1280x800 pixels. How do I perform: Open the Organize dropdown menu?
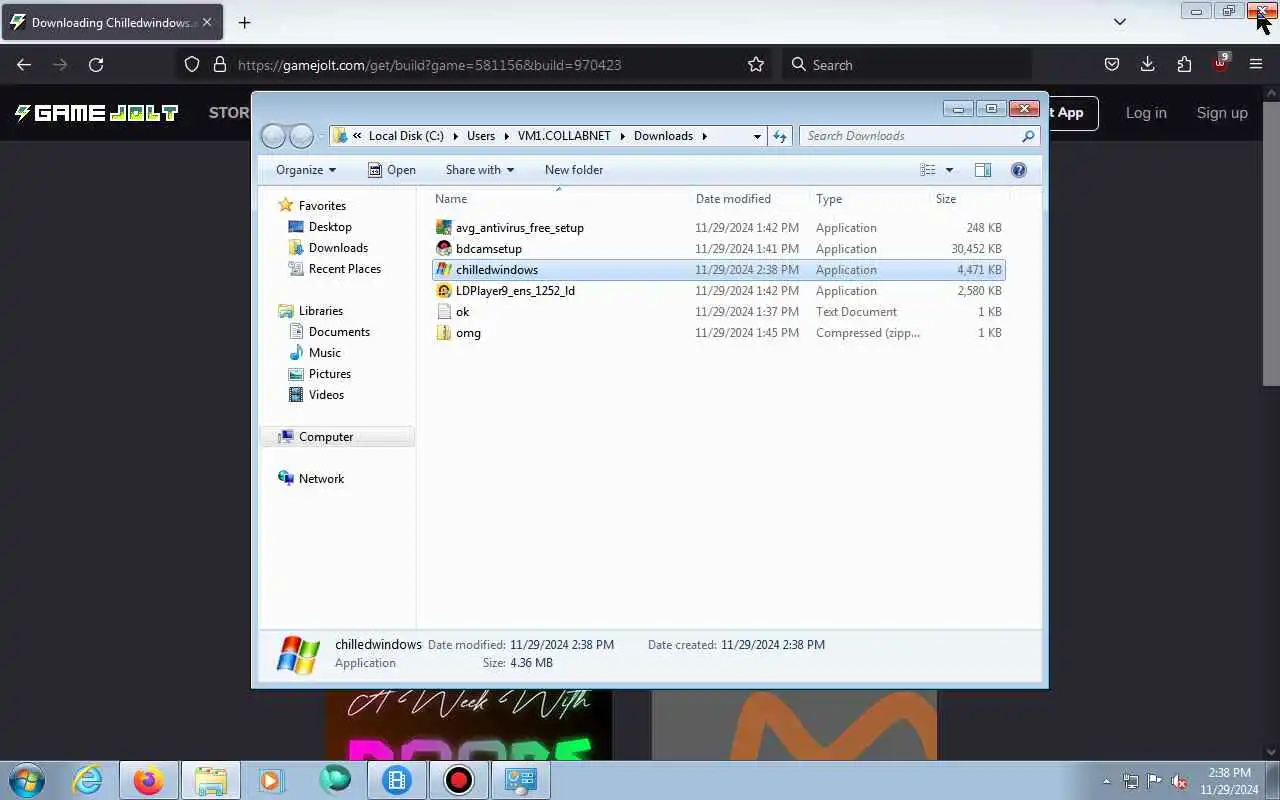306,170
